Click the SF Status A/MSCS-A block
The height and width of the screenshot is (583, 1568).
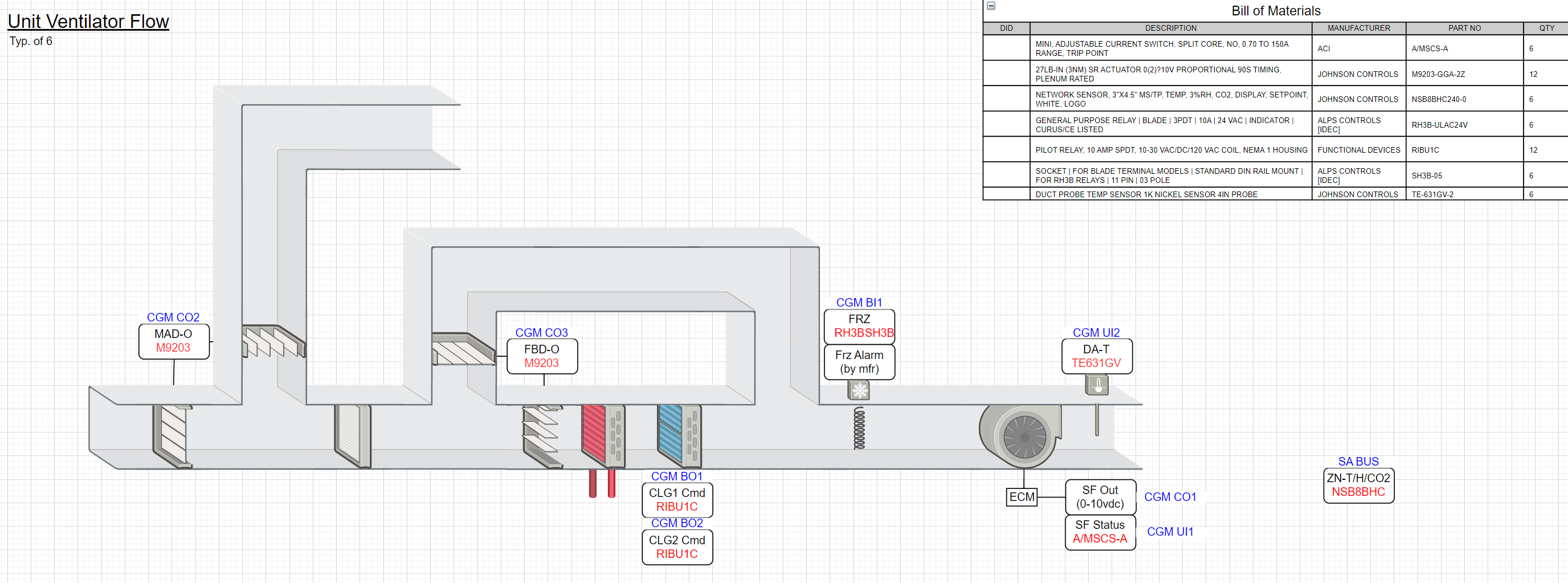pyautogui.click(x=1100, y=531)
